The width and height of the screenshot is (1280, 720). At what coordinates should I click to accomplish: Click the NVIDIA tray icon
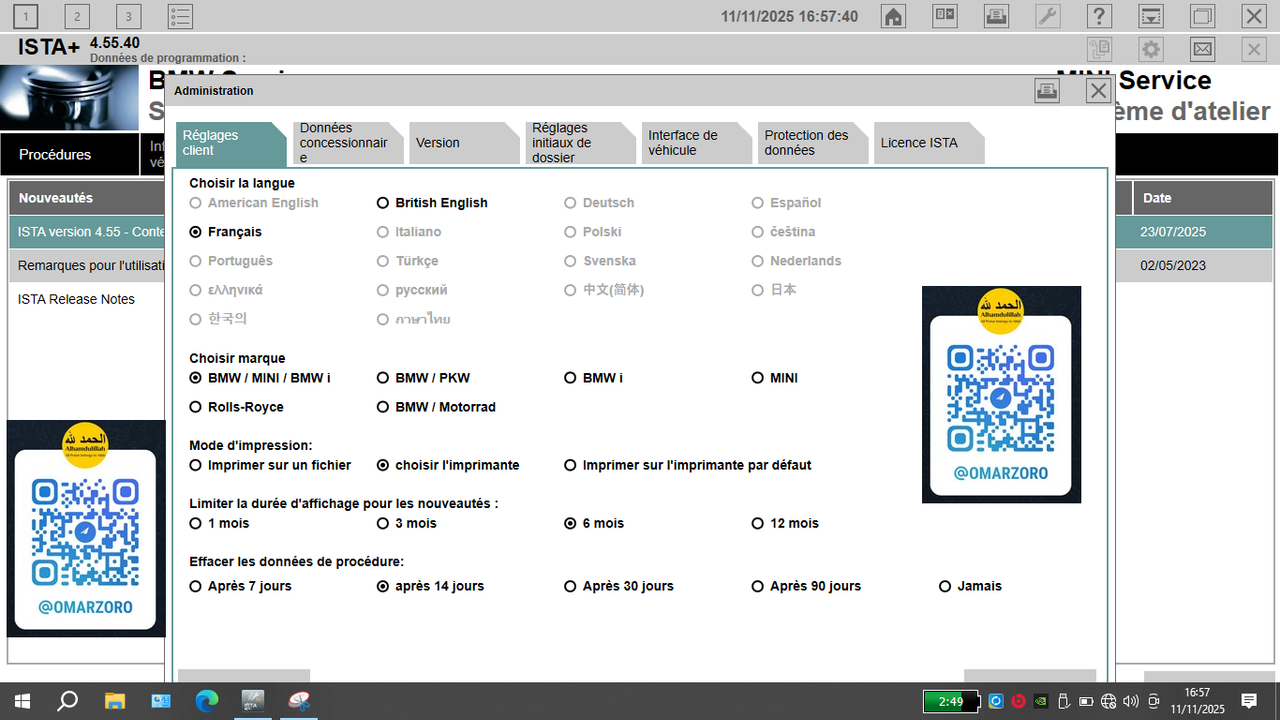1041,701
